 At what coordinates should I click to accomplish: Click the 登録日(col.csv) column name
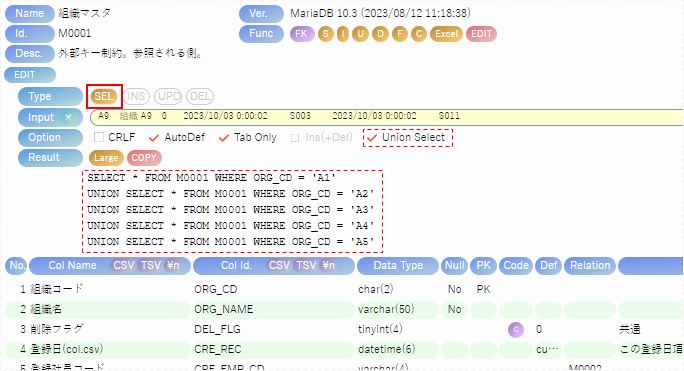click(67, 350)
